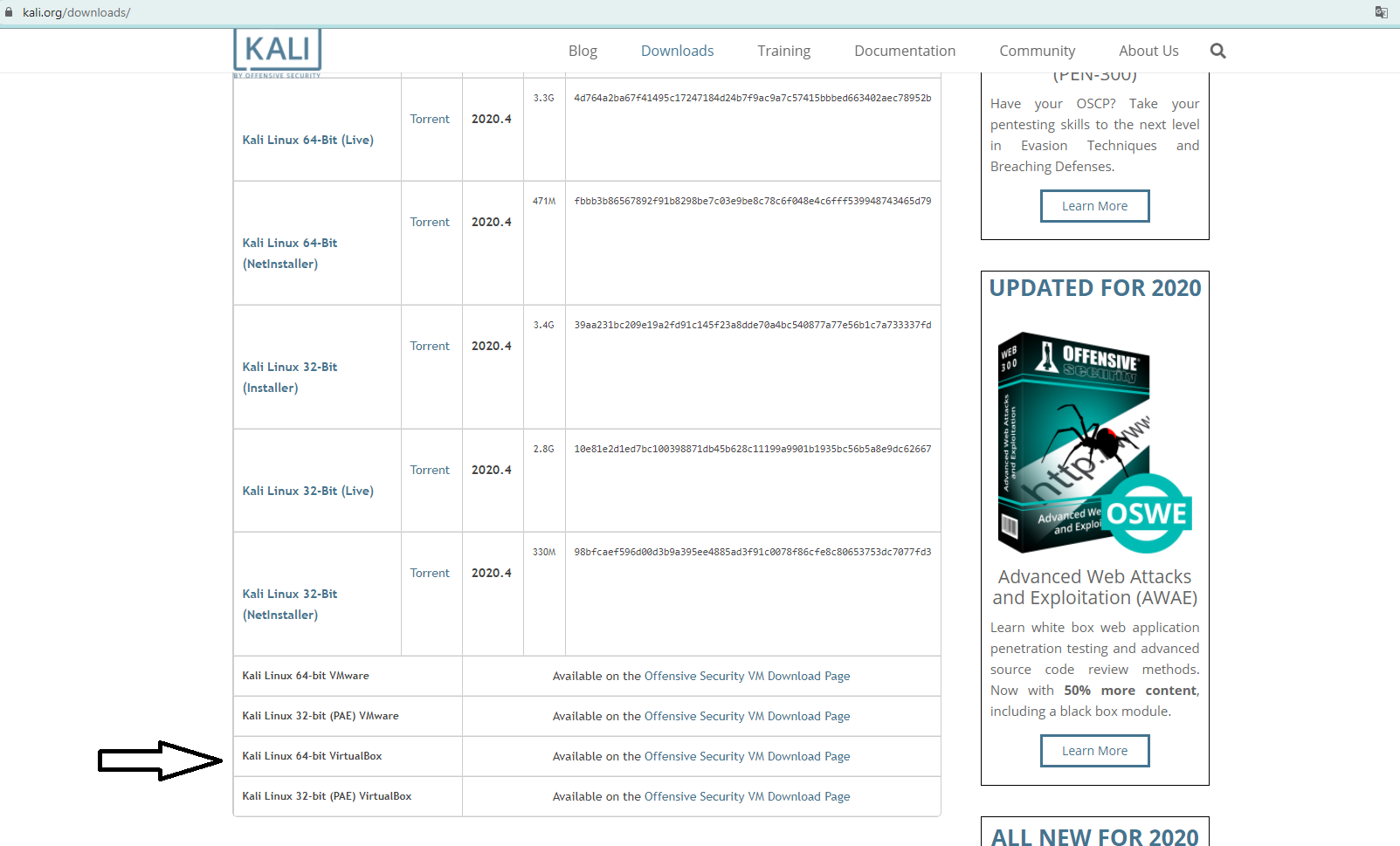Open the About Us menu item
The image size is (1400, 846).
[1148, 51]
